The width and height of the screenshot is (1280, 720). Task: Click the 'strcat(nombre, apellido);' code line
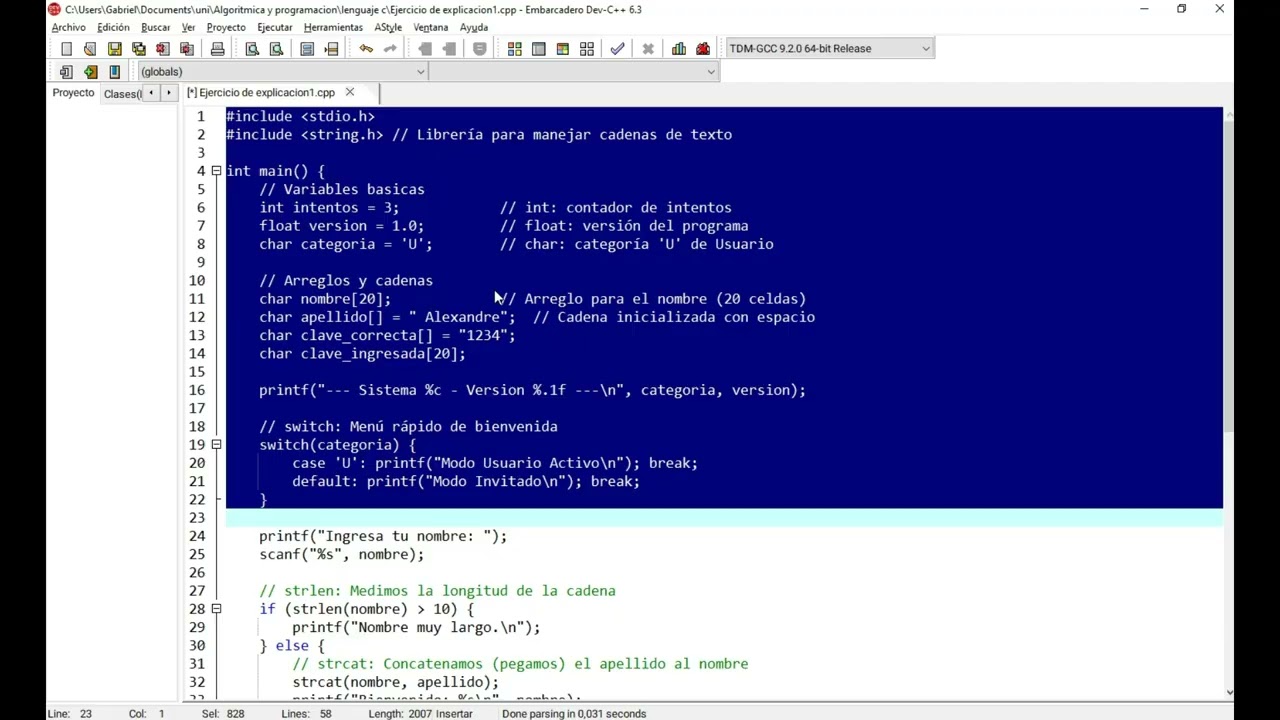(x=395, y=682)
